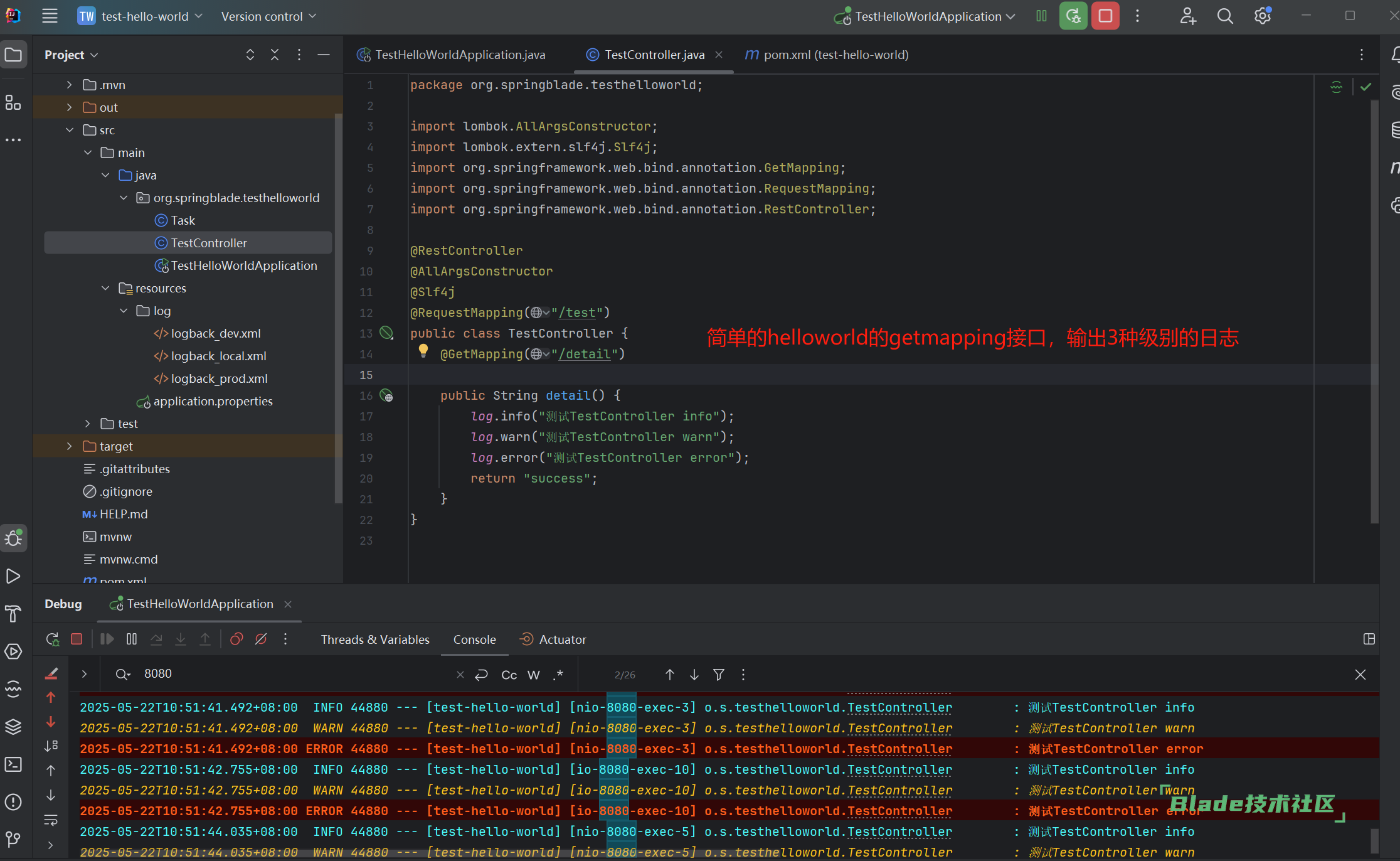Open the main hamburger menu
The height and width of the screenshot is (861, 1400).
(x=50, y=16)
